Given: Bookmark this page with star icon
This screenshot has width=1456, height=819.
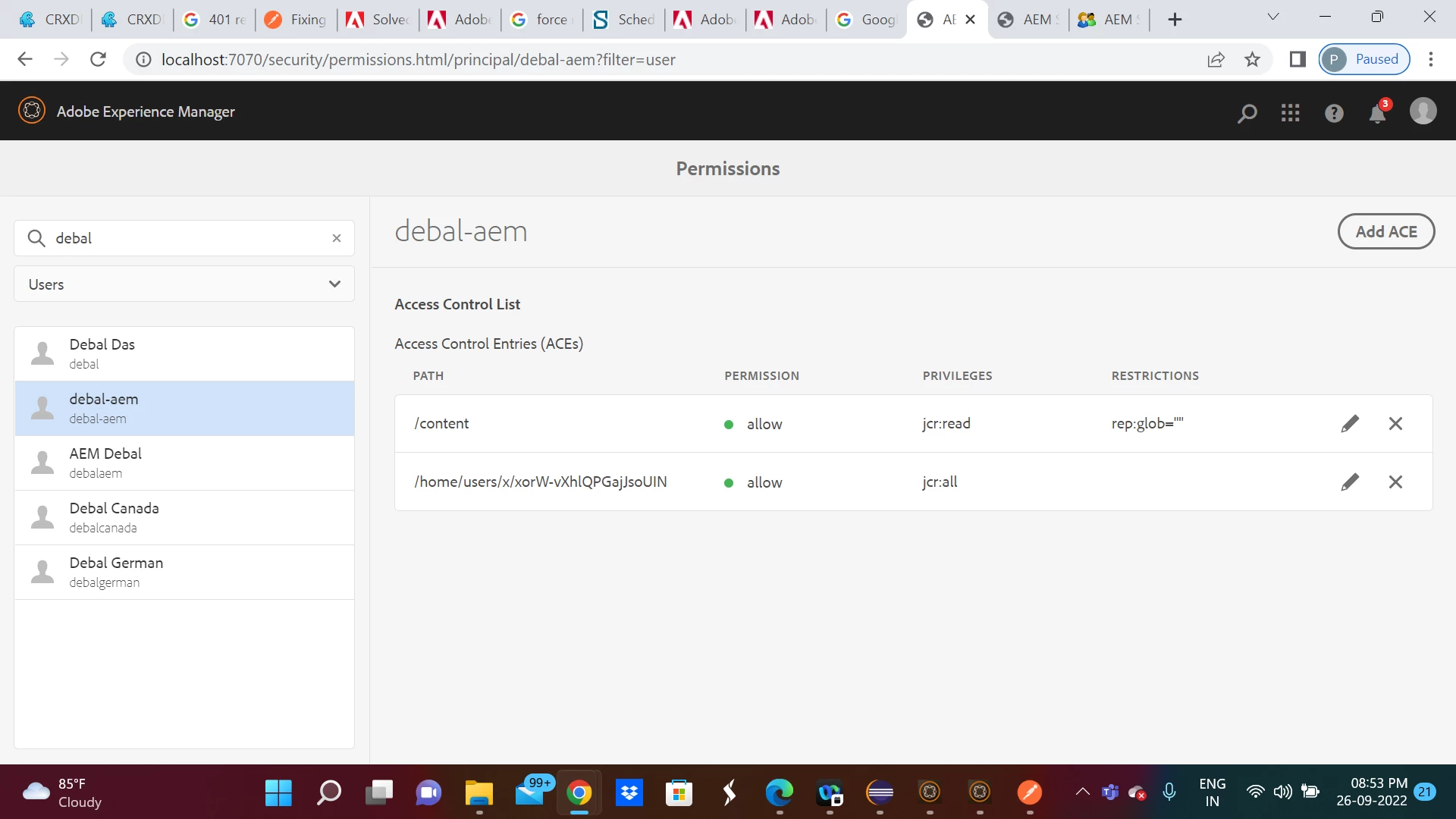Looking at the screenshot, I should 1252,59.
